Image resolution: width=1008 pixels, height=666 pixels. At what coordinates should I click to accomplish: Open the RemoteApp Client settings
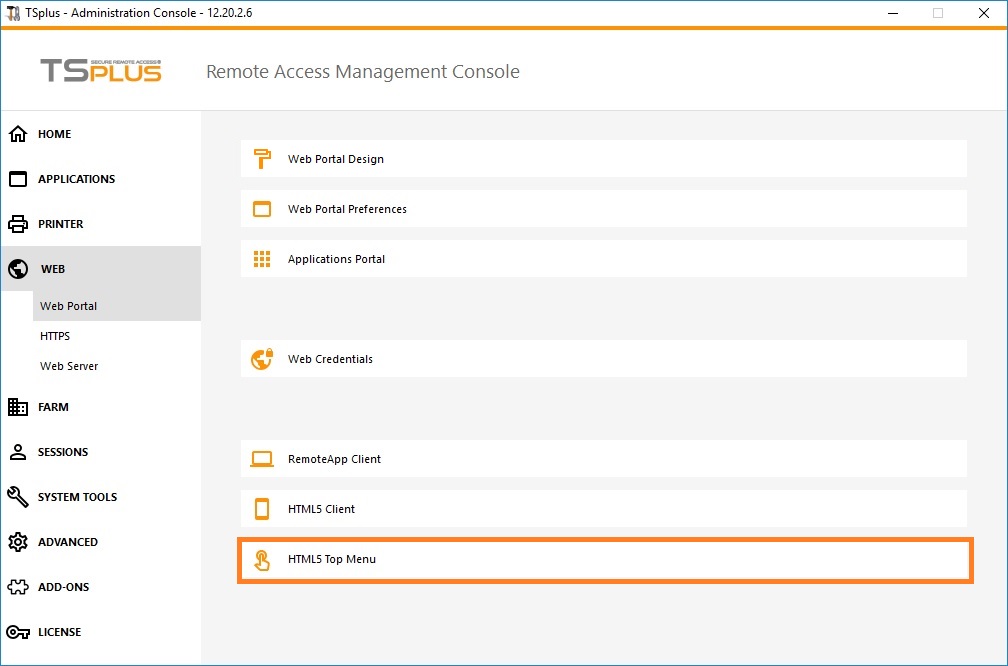(x=334, y=459)
